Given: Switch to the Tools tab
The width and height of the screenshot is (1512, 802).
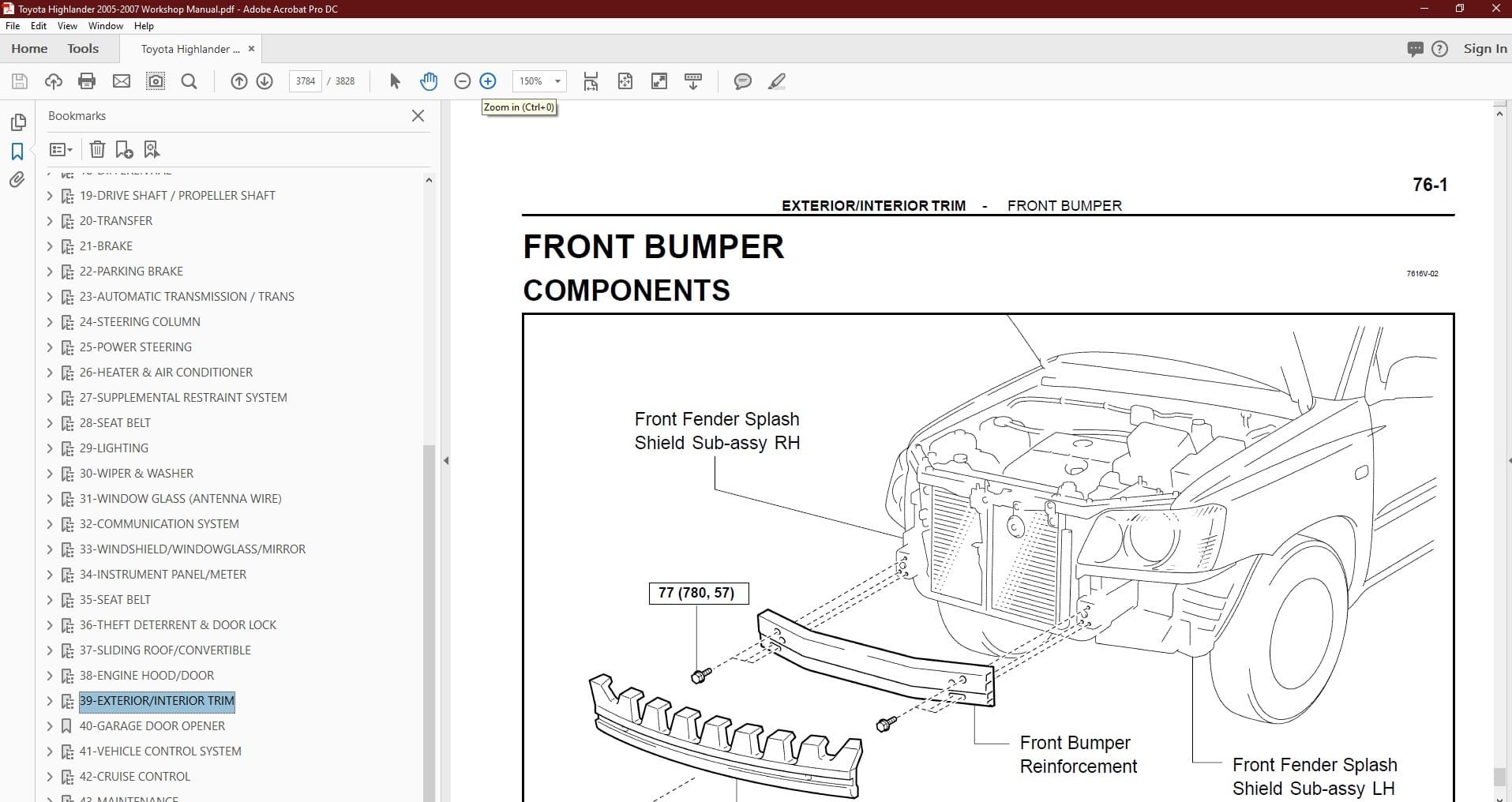Looking at the screenshot, I should [83, 49].
